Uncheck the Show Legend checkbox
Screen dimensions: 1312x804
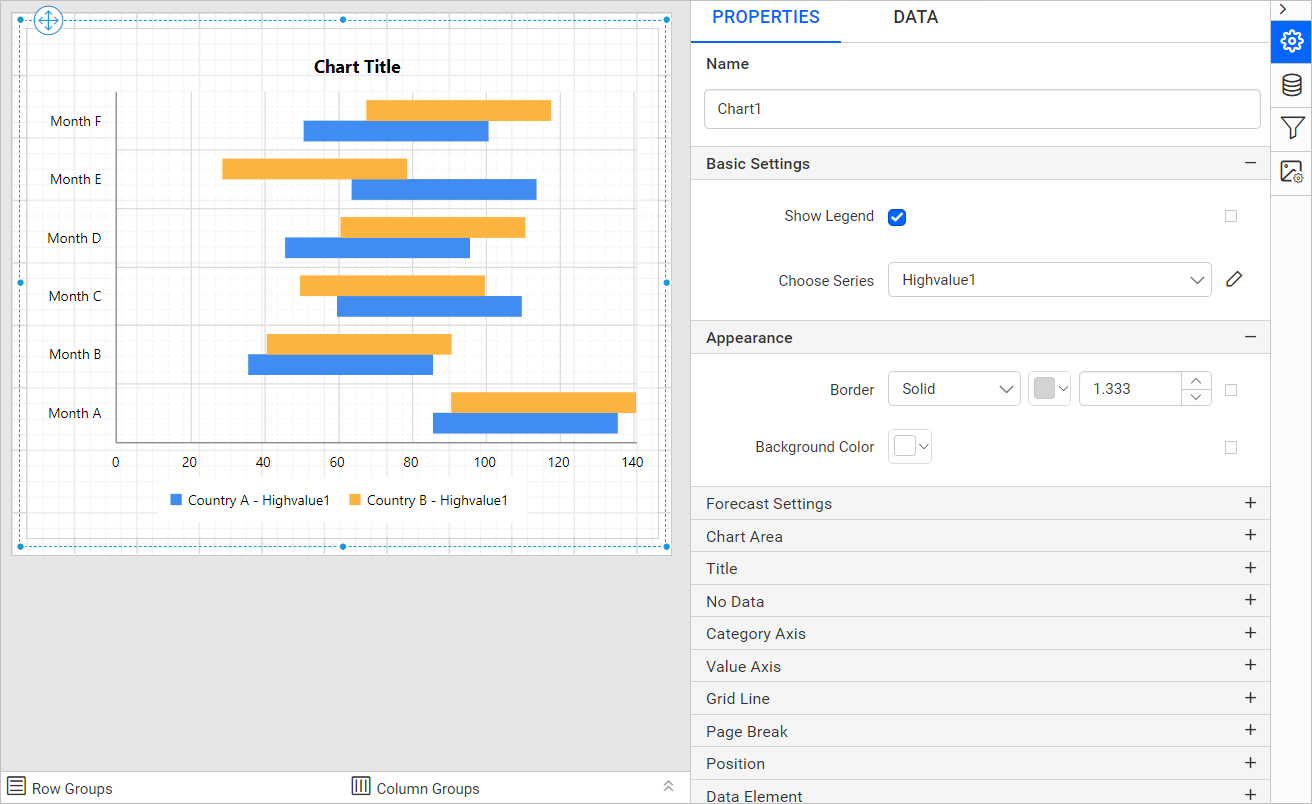897,217
